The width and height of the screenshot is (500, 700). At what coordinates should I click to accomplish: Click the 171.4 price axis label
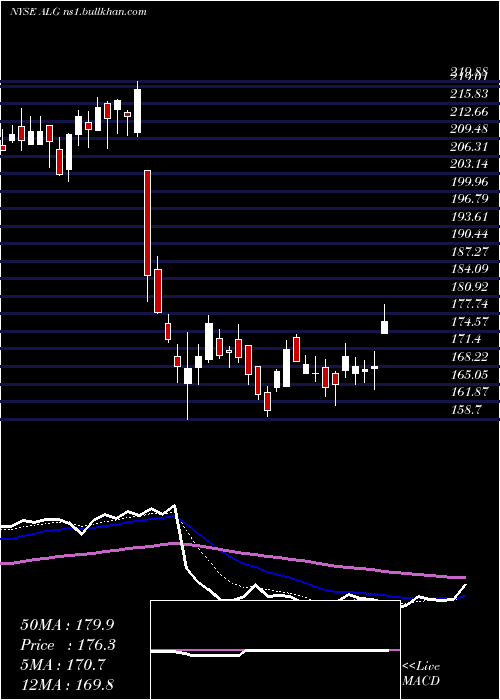coord(466,339)
